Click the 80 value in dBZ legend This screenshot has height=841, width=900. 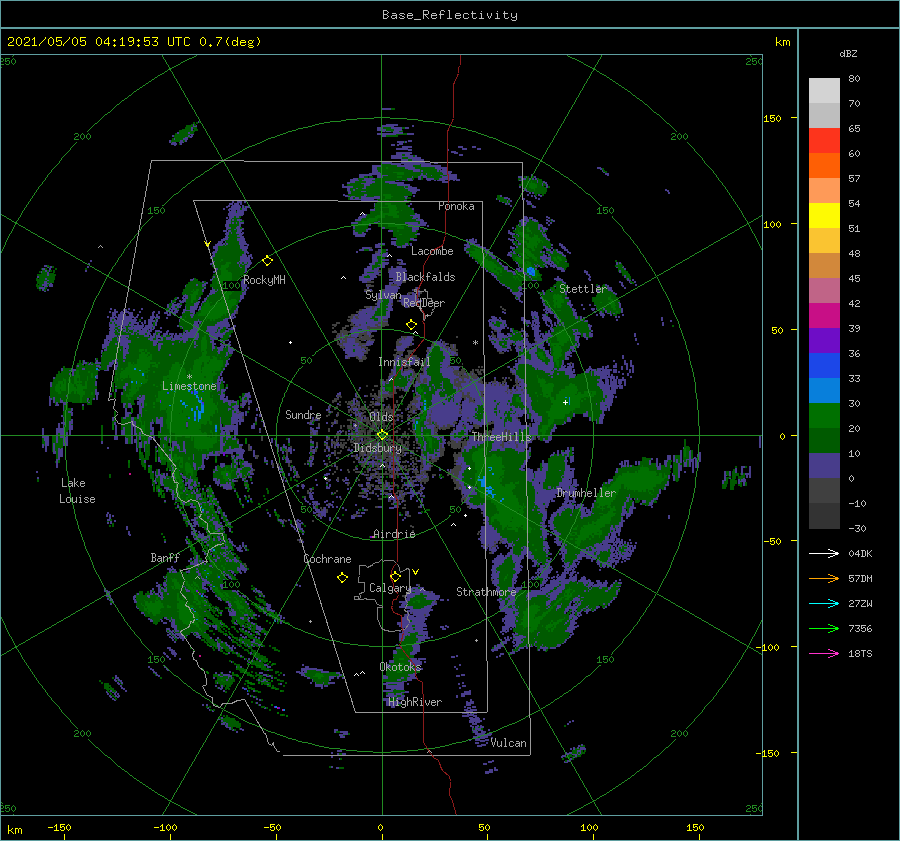click(854, 79)
